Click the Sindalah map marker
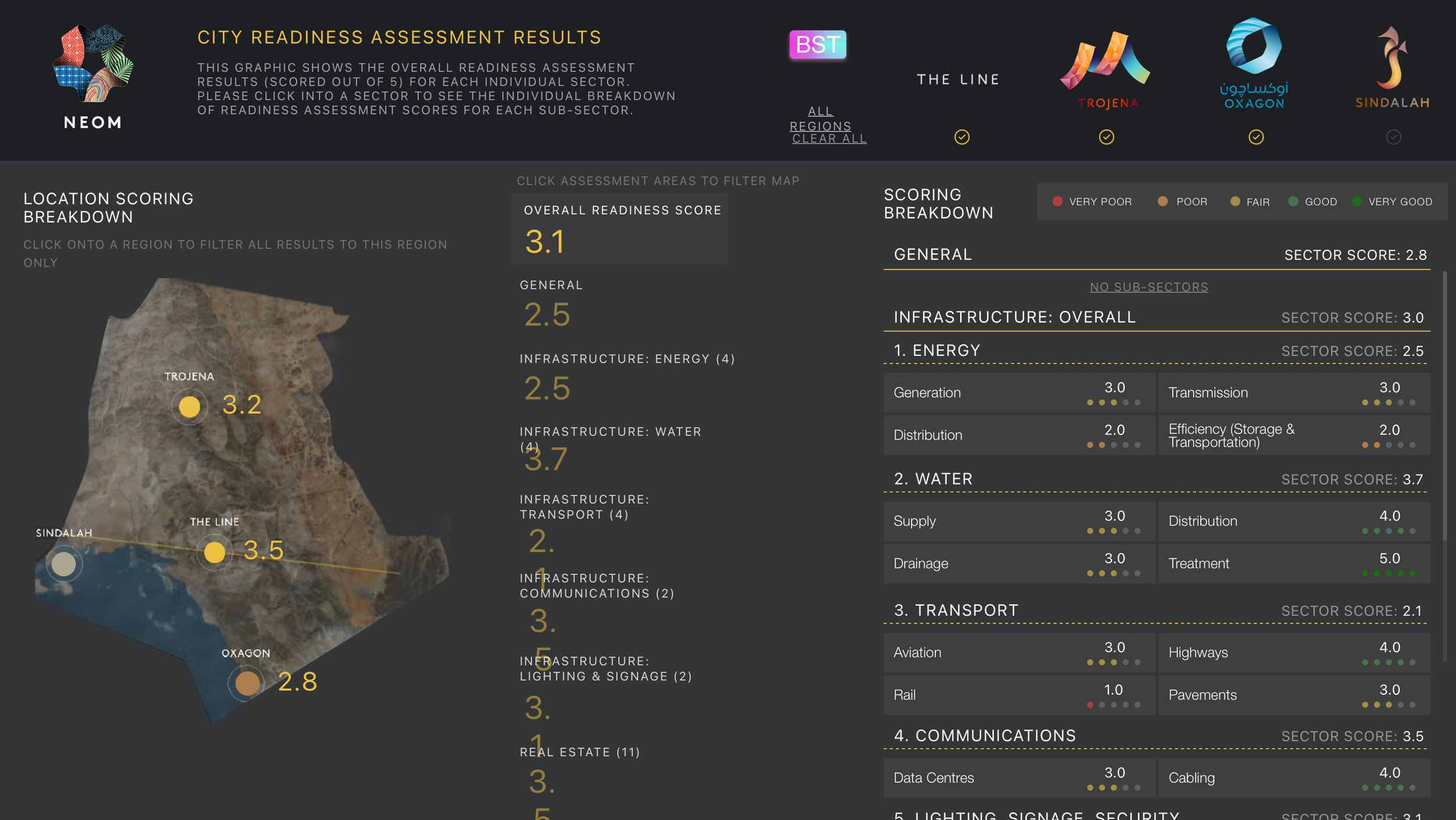The height and width of the screenshot is (820, 1456). pos(63,563)
